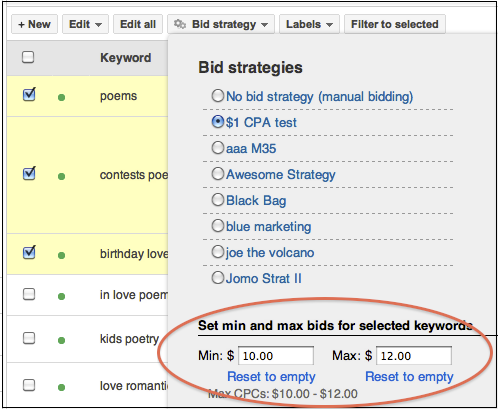Viewport: 498px width, 409px height.
Task: Click the Edit all button
Action: click(138, 24)
